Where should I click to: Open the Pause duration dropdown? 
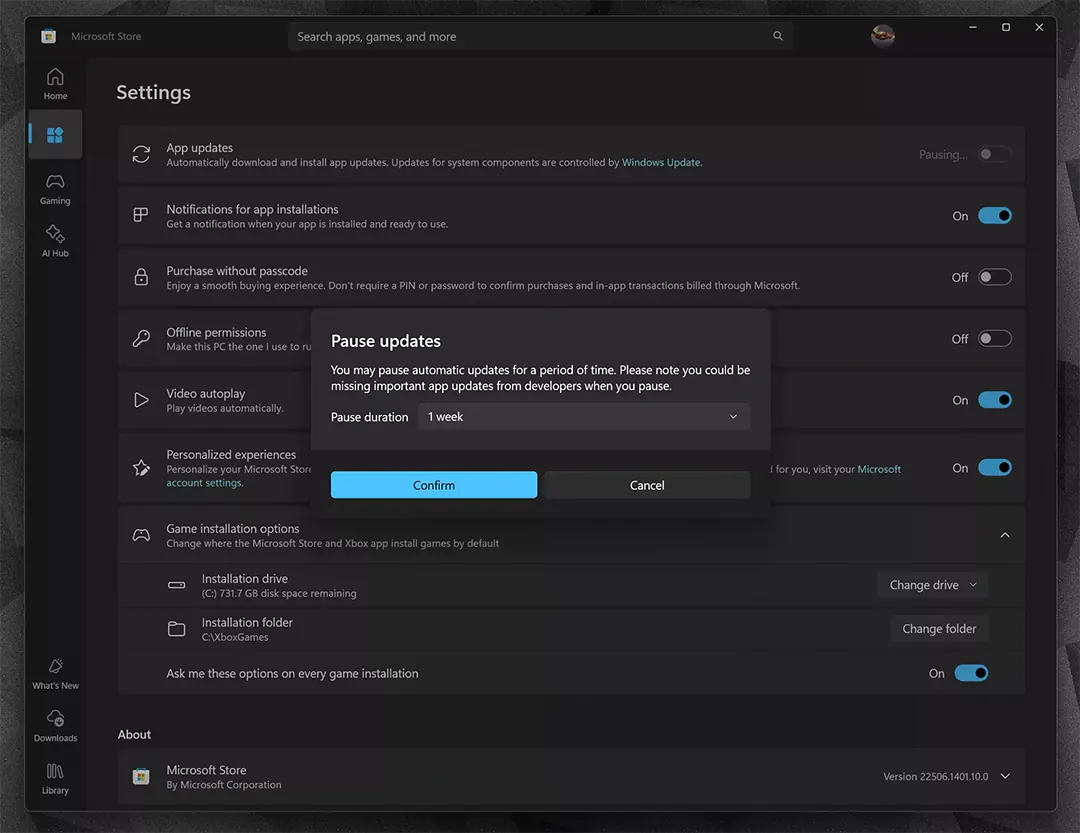(584, 417)
